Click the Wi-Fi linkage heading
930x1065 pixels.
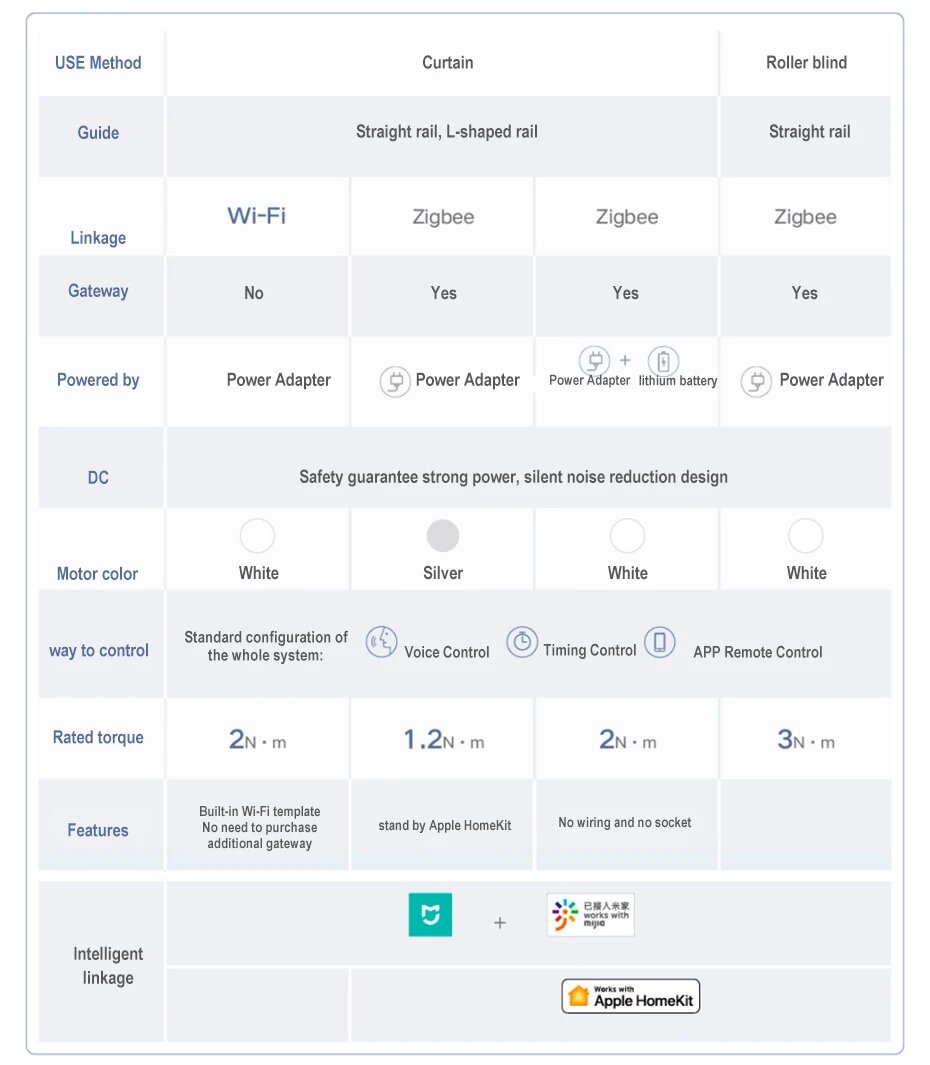click(257, 216)
